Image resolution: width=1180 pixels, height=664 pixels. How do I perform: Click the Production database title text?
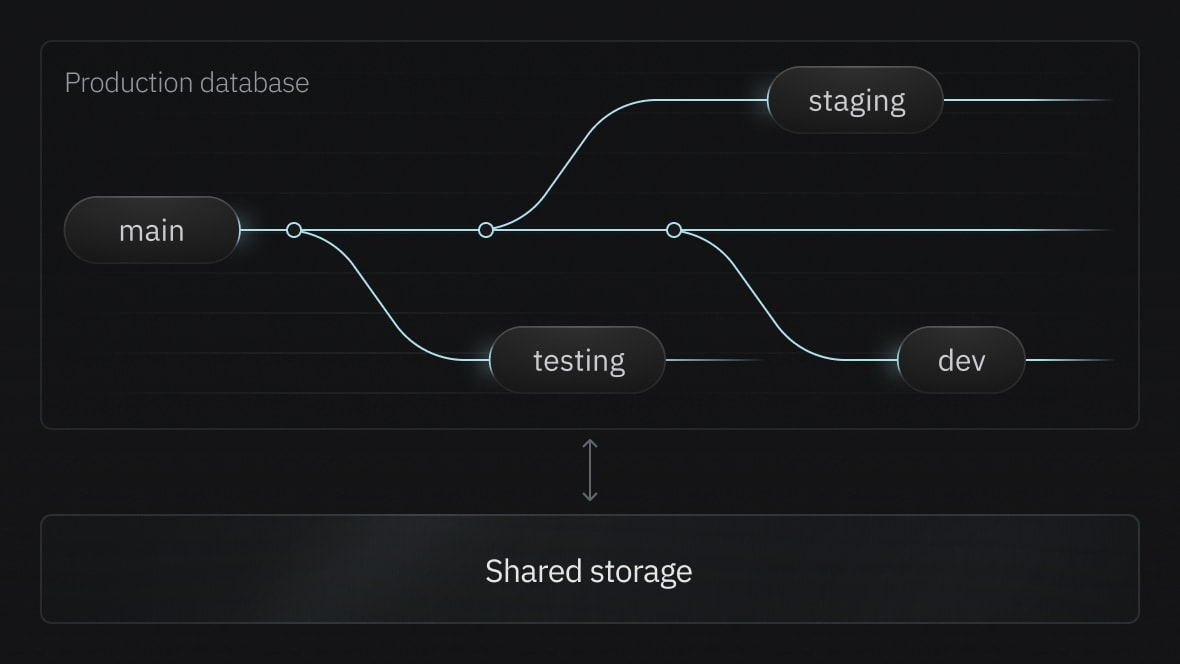coord(187,82)
